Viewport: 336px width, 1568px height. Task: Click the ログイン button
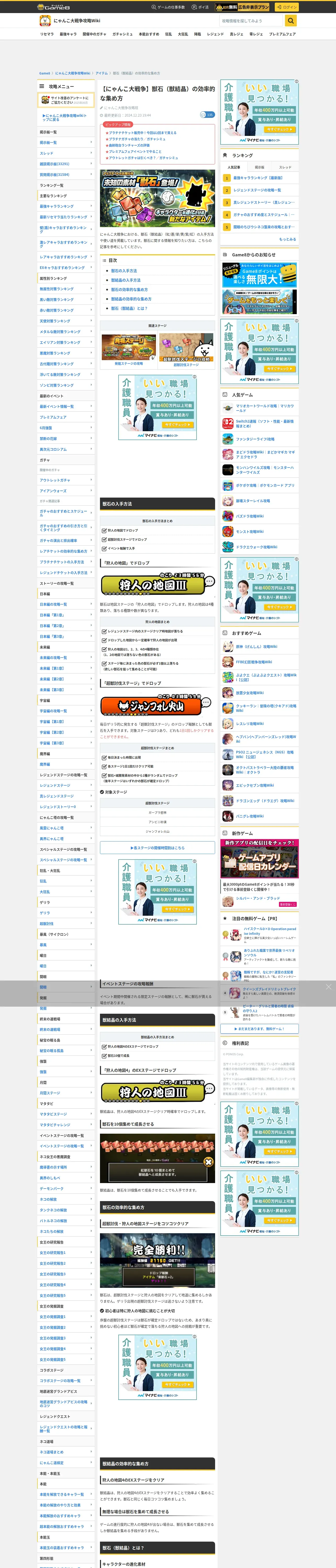(287, 7)
